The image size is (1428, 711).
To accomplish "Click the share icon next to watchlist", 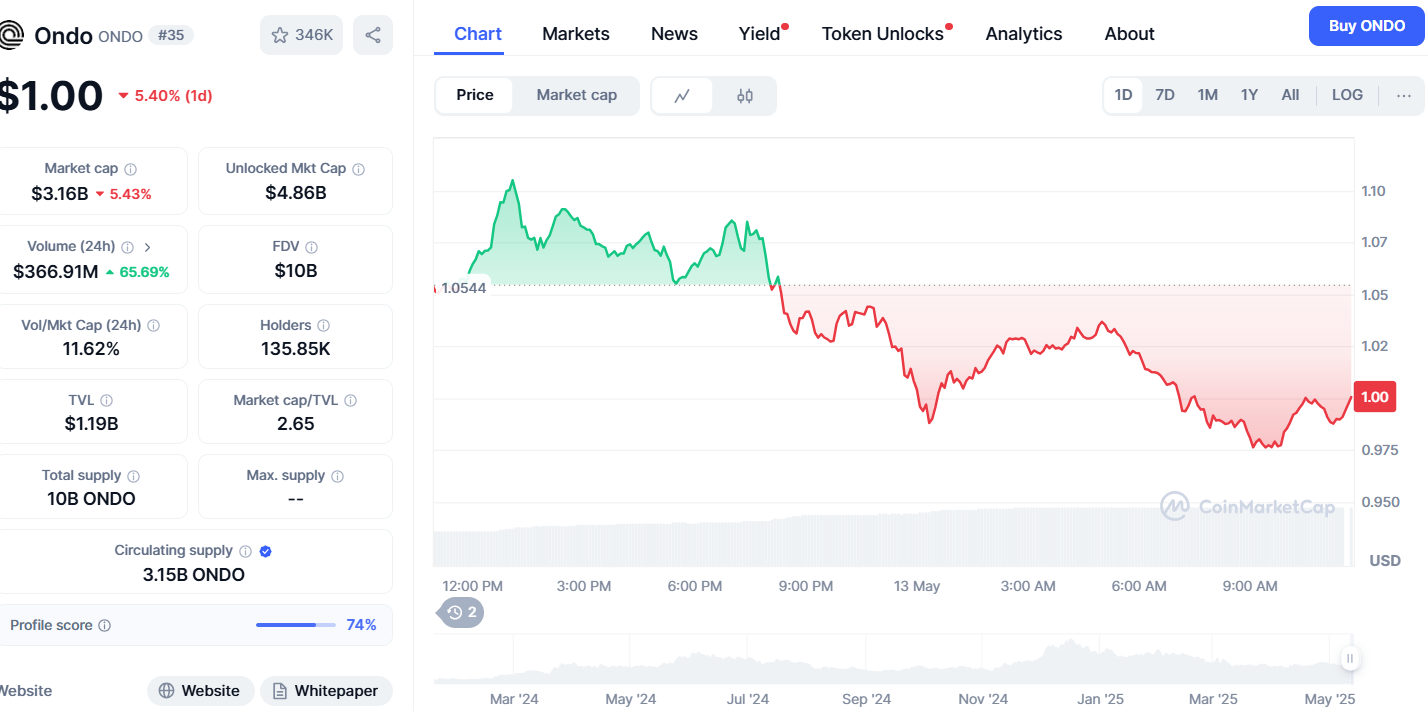I will point(373,35).
